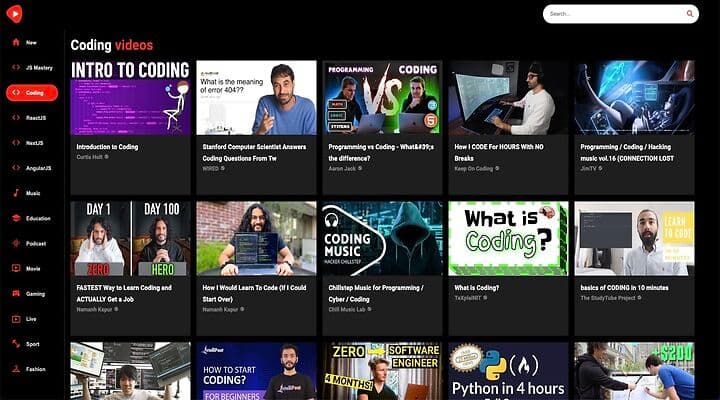
Task: Click the Sport sidebar icon
Action: [x=16, y=344]
